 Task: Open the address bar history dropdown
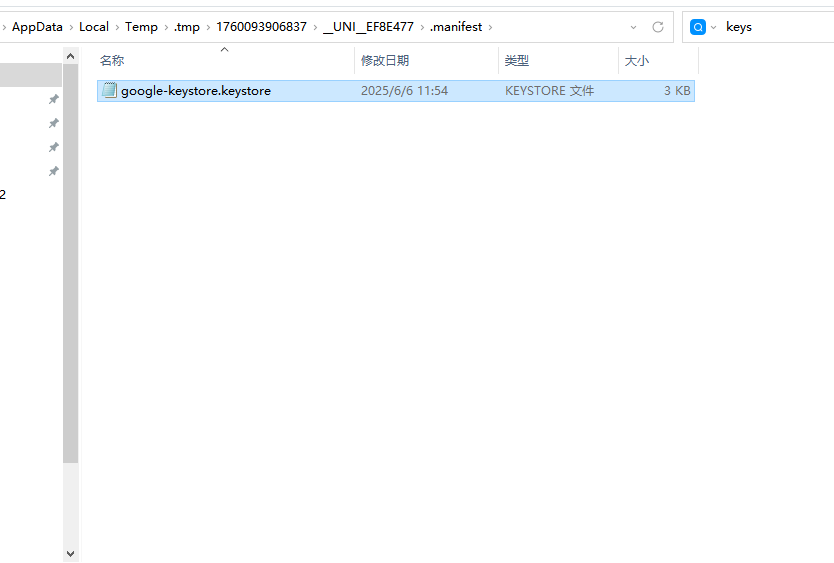click(x=633, y=27)
